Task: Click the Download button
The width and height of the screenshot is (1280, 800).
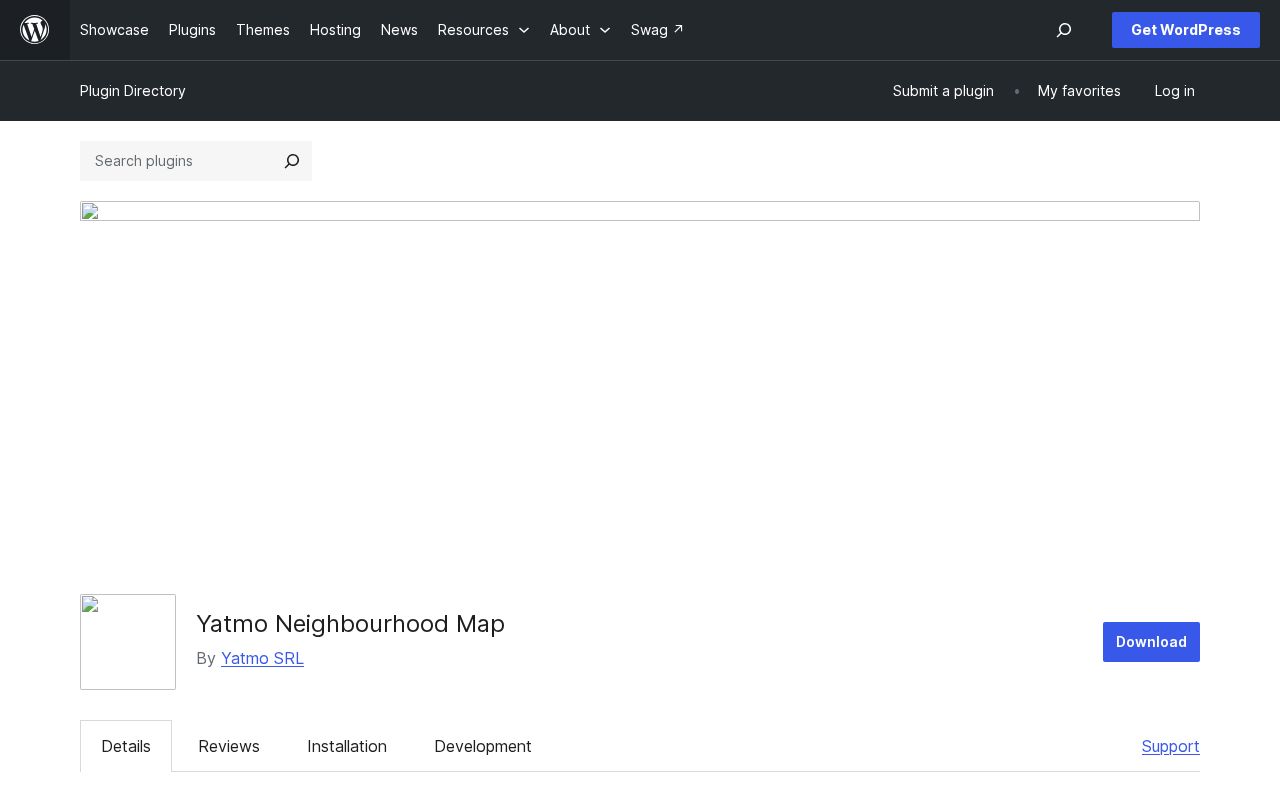Action: pyautogui.click(x=1151, y=642)
